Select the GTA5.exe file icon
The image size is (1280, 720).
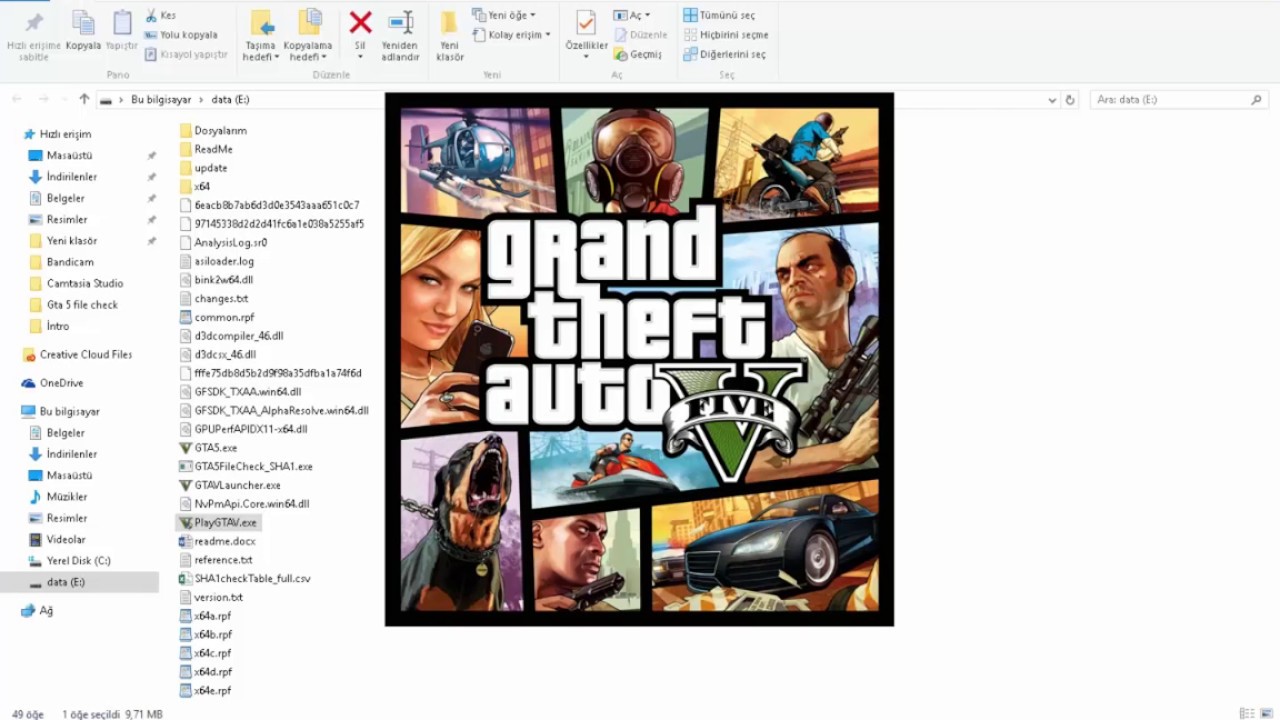tap(185, 448)
